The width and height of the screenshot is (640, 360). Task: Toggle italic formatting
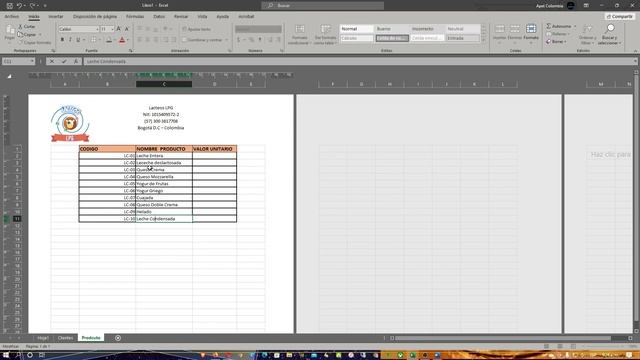coord(70,40)
